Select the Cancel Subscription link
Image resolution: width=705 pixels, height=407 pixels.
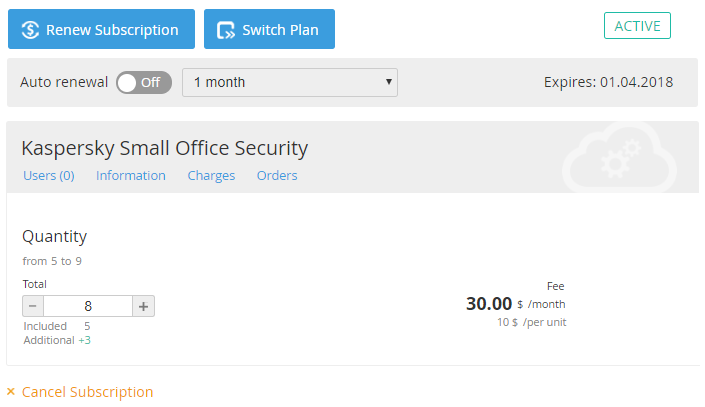pos(88,392)
